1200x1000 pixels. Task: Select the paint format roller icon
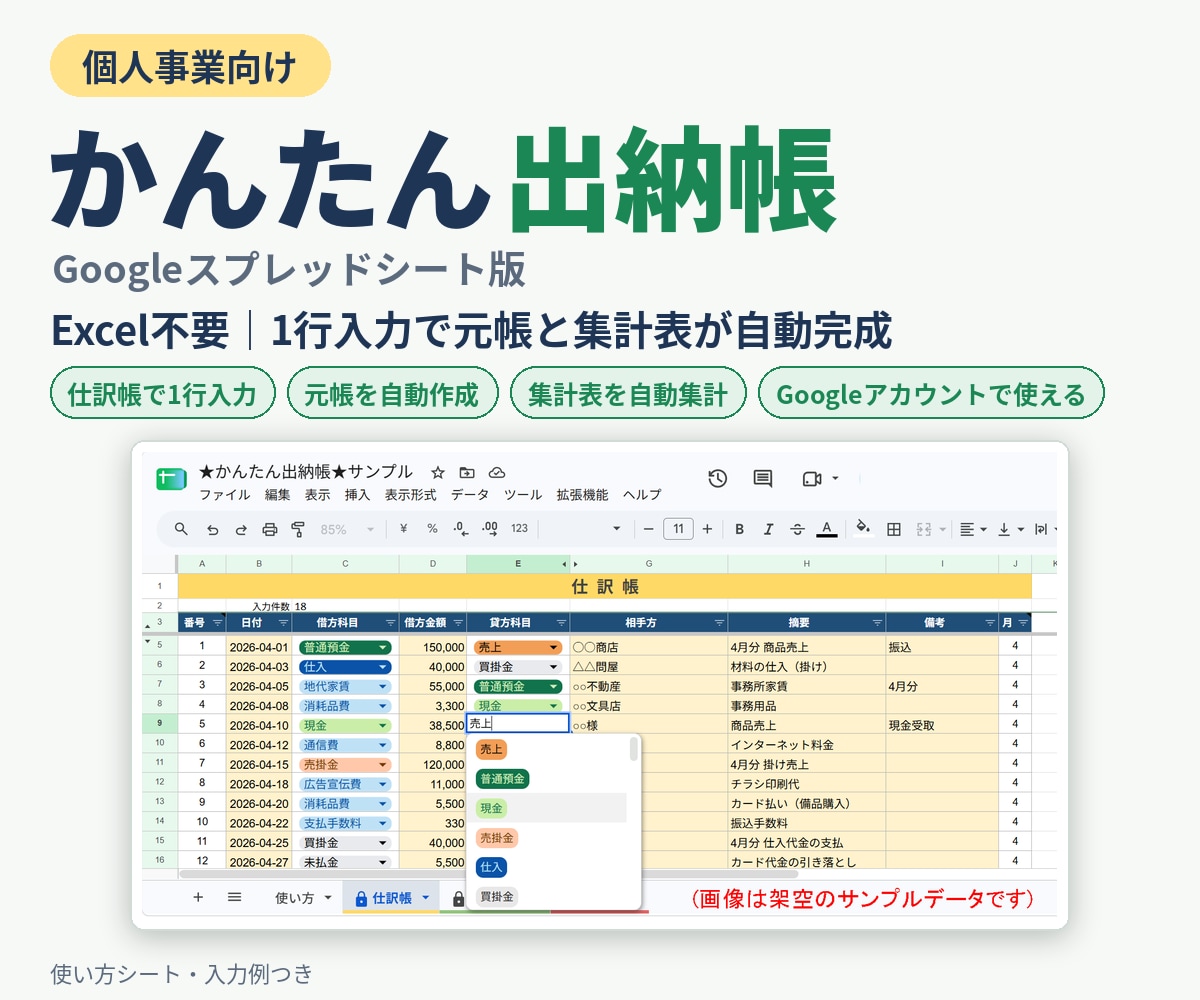[297, 529]
